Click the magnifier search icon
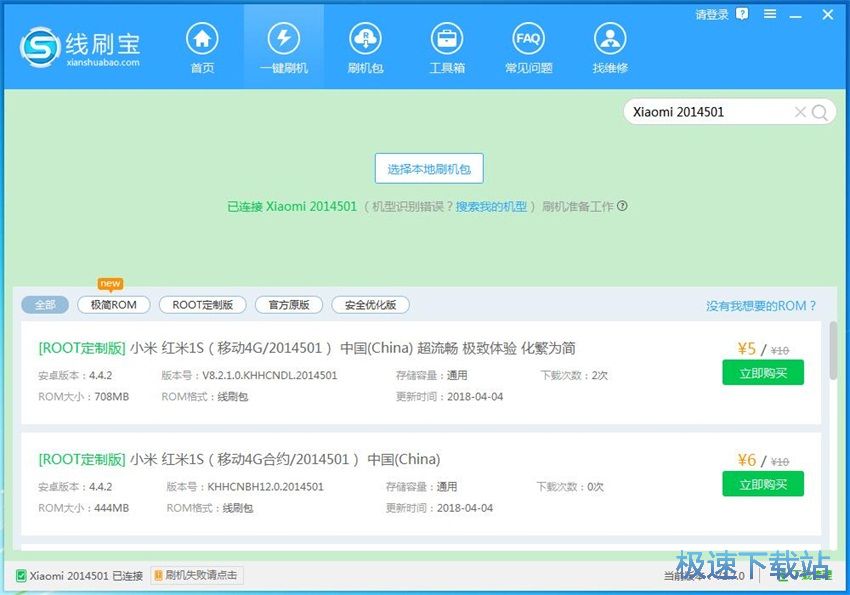The image size is (850, 595). [x=820, y=112]
